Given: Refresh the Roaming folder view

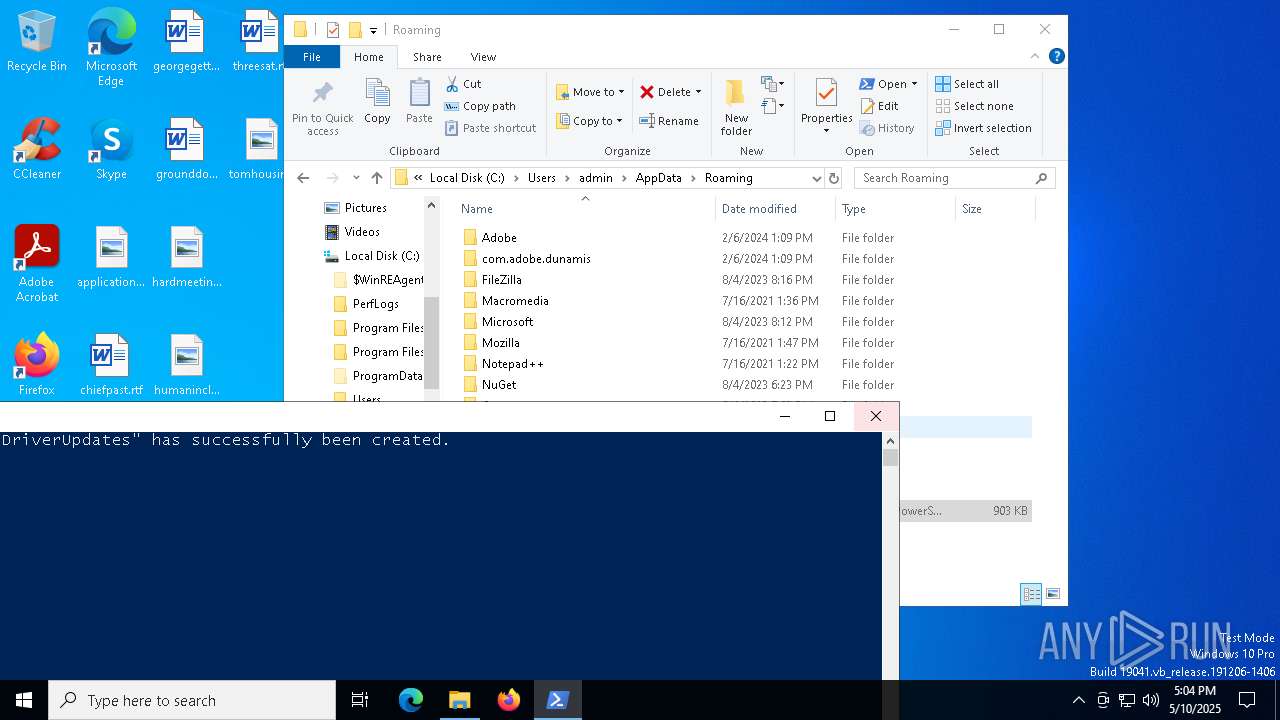Looking at the screenshot, I should [x=834, y=178].
